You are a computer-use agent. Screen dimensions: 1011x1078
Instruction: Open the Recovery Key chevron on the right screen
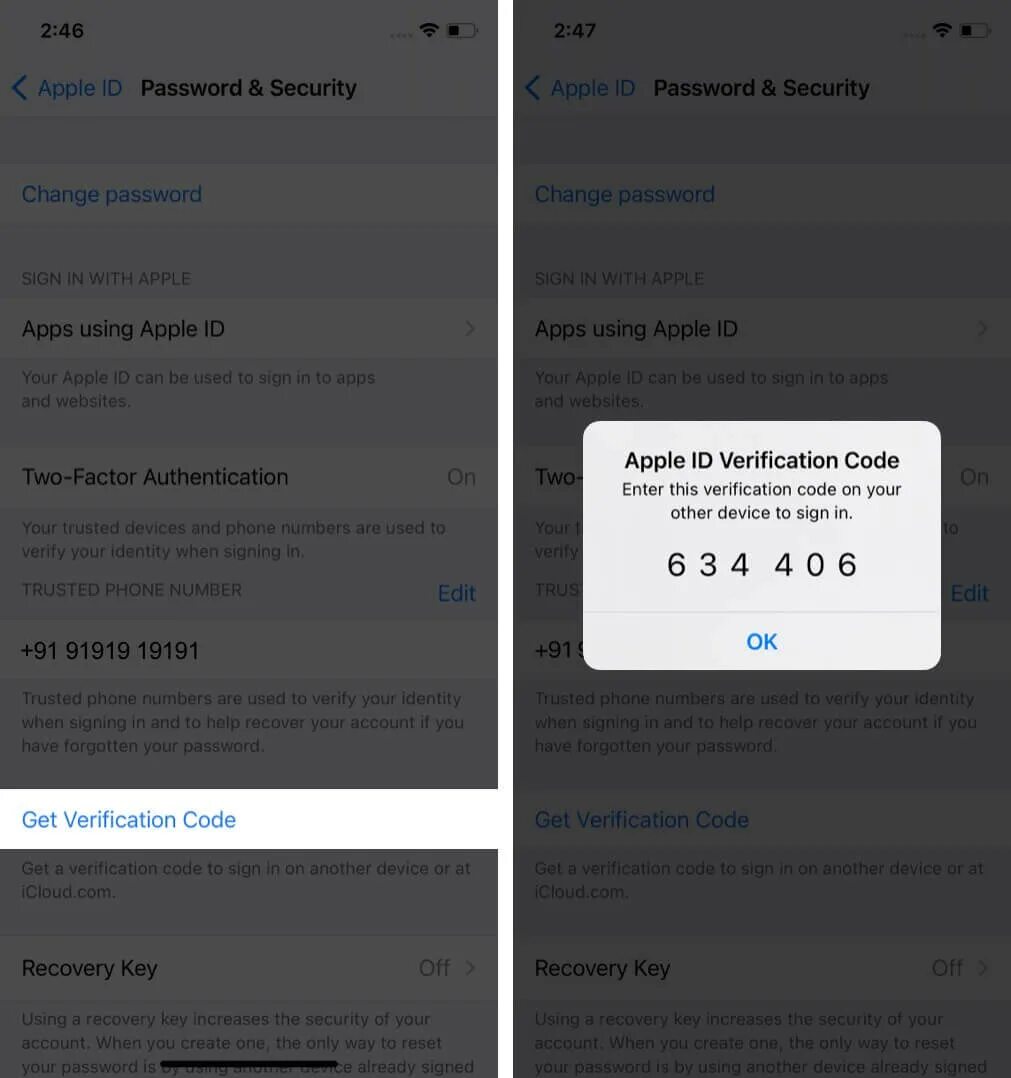coord(984,968)
